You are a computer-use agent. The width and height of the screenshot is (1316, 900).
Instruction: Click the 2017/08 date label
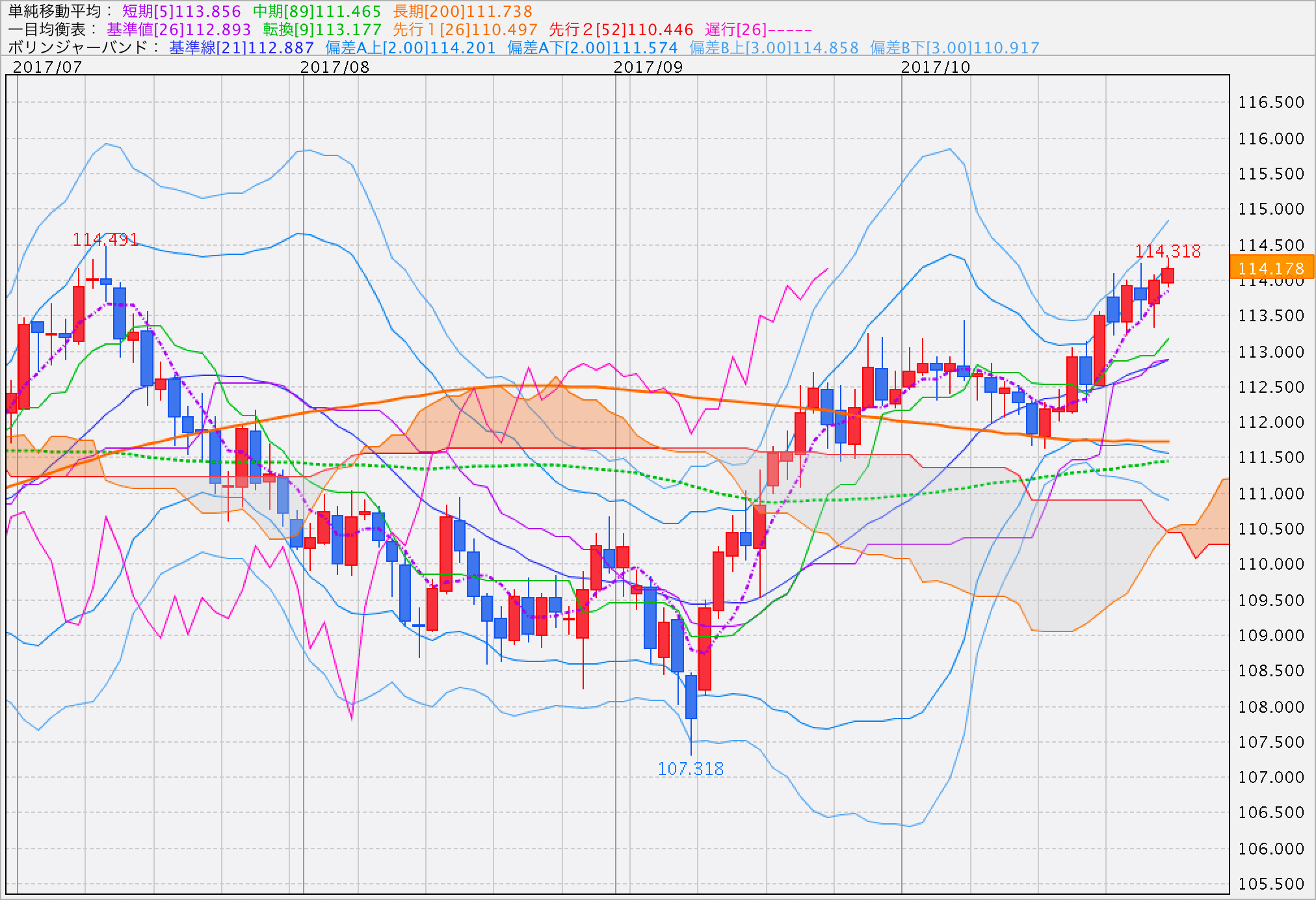pyautogui.click(x=335, y=67)
